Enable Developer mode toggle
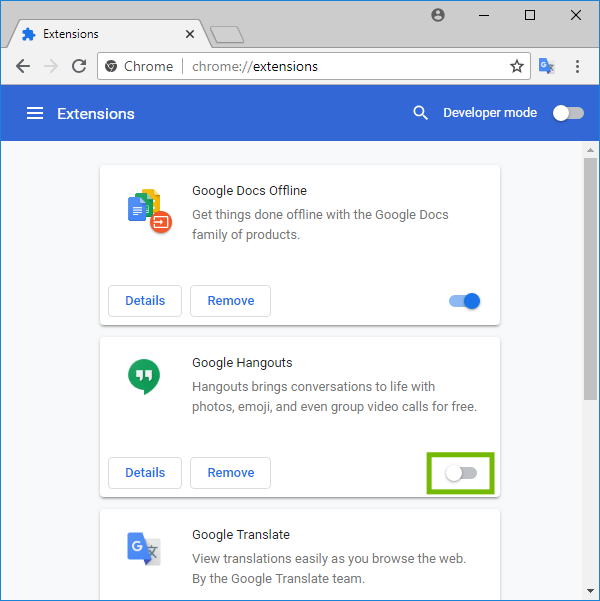The width and height of the screenshot is (600, 601). [568, 113]
